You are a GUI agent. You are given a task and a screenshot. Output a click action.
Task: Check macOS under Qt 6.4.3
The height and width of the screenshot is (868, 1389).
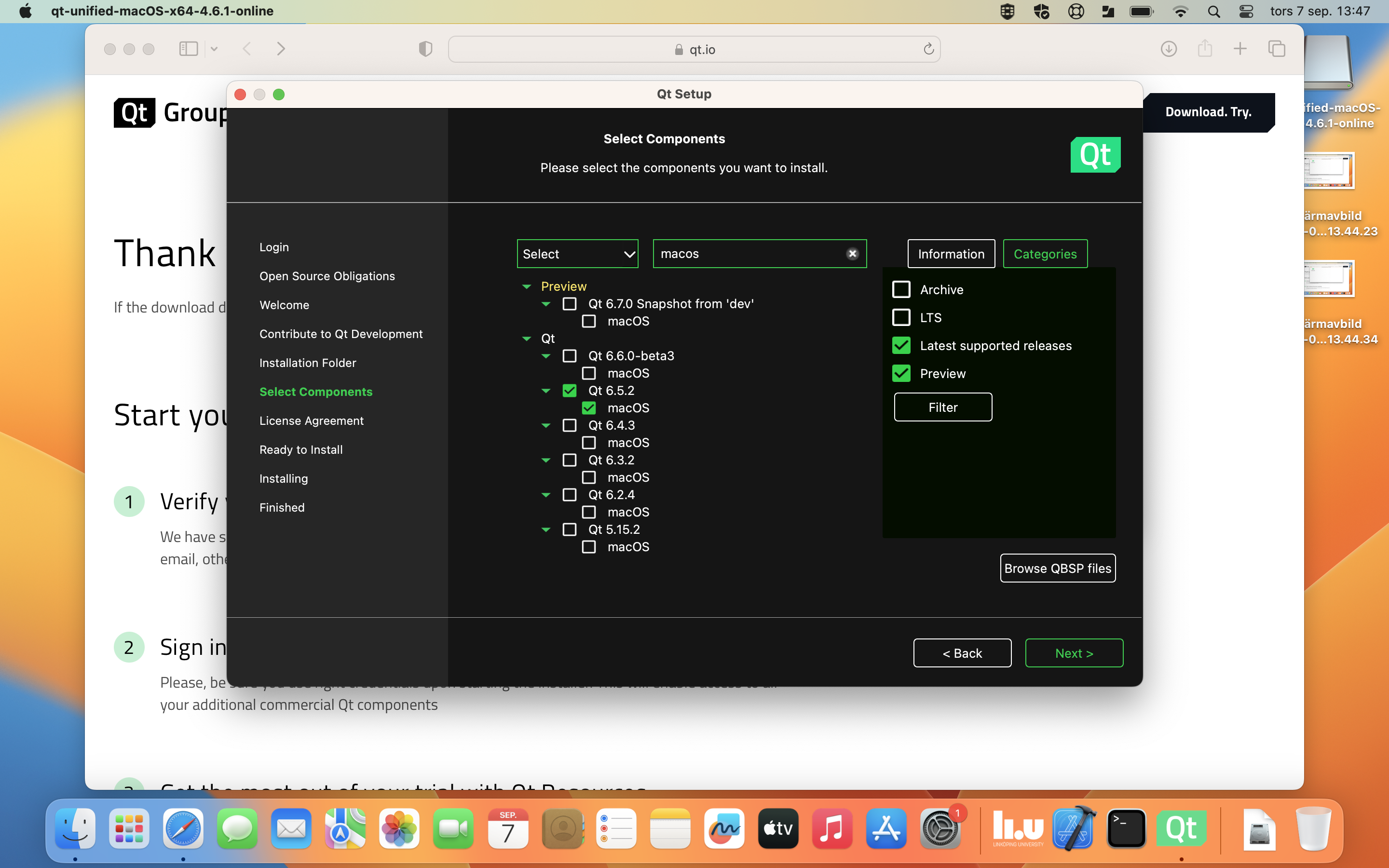(589, 443)
